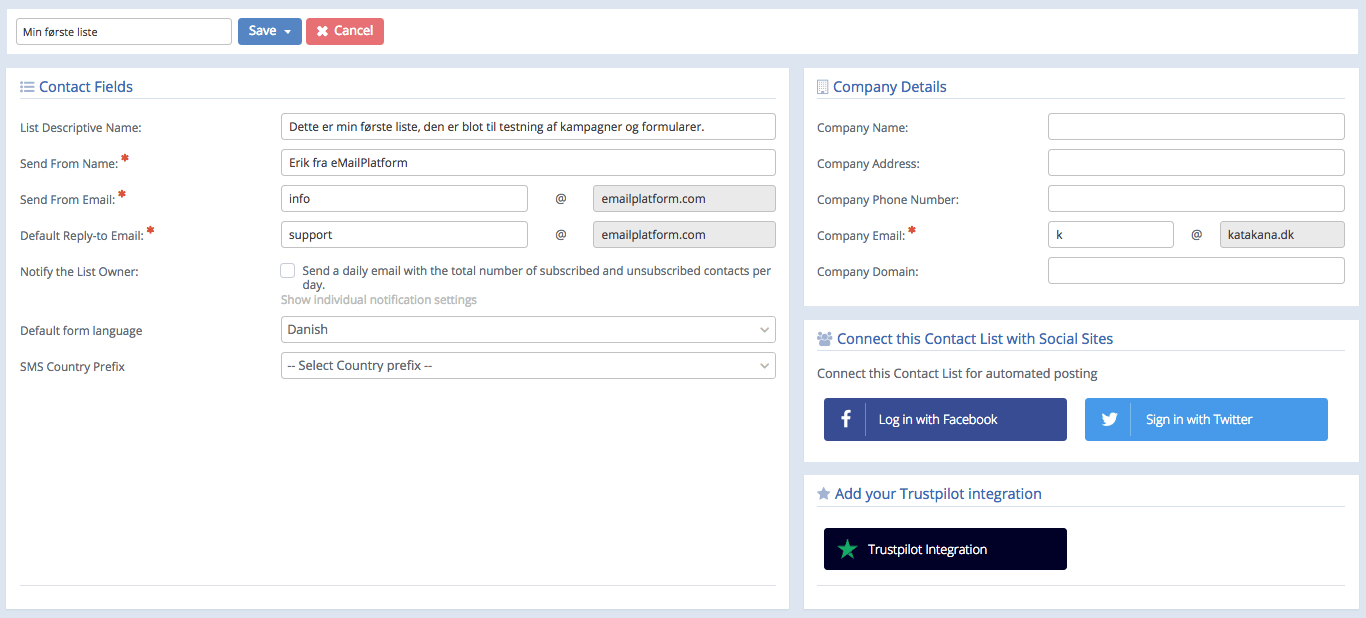This screenshot has height=618, width=1366.
Task: Click the 'katakana.dk' domain field
Action: pos(1282,235)
